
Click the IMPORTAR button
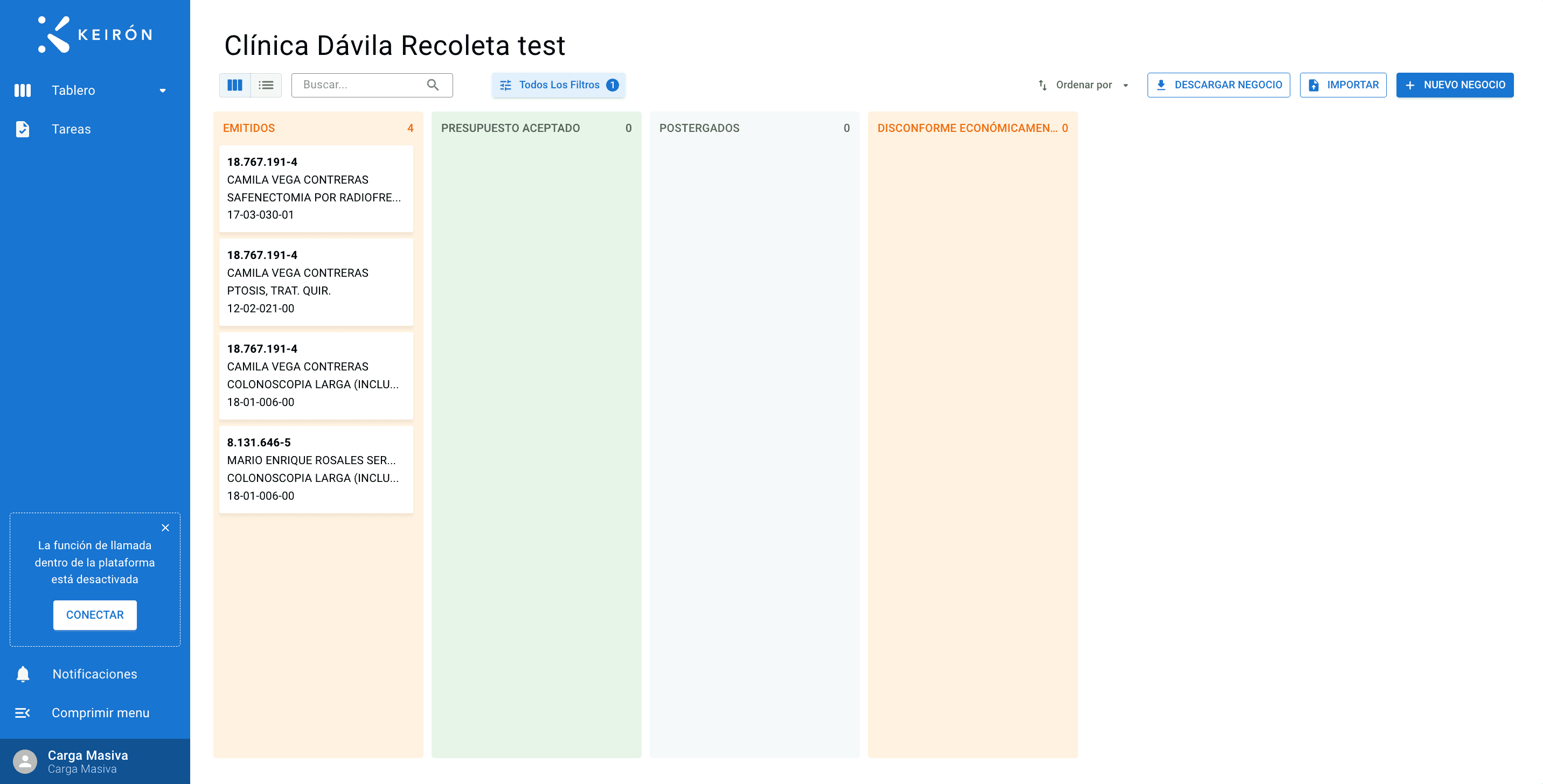[x=1343, y=85]
